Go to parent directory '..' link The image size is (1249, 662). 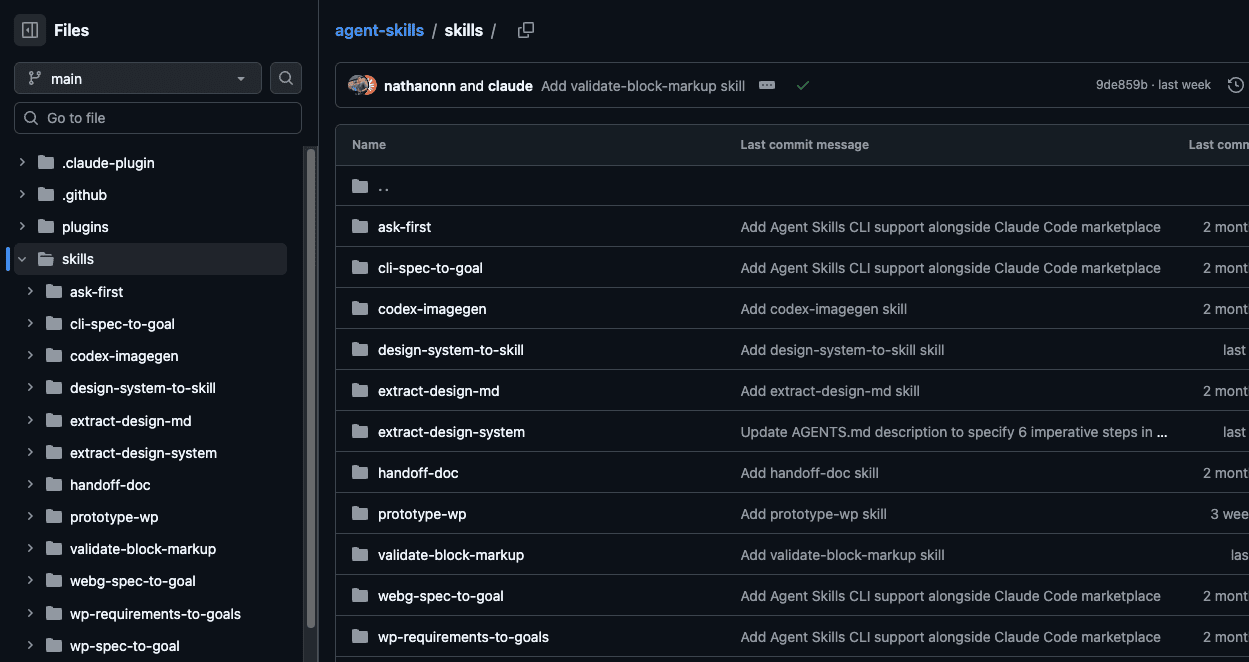pyautogui.click(x=384, y=186)
